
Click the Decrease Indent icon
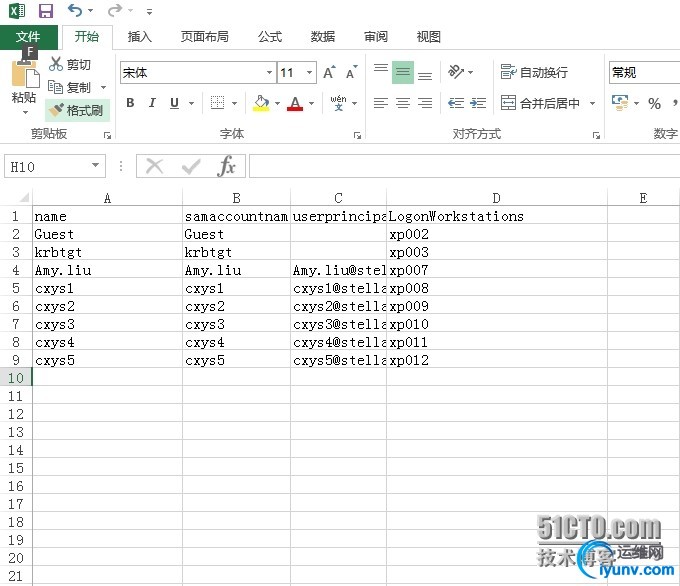pyautogui.click(x=456, y=103)
